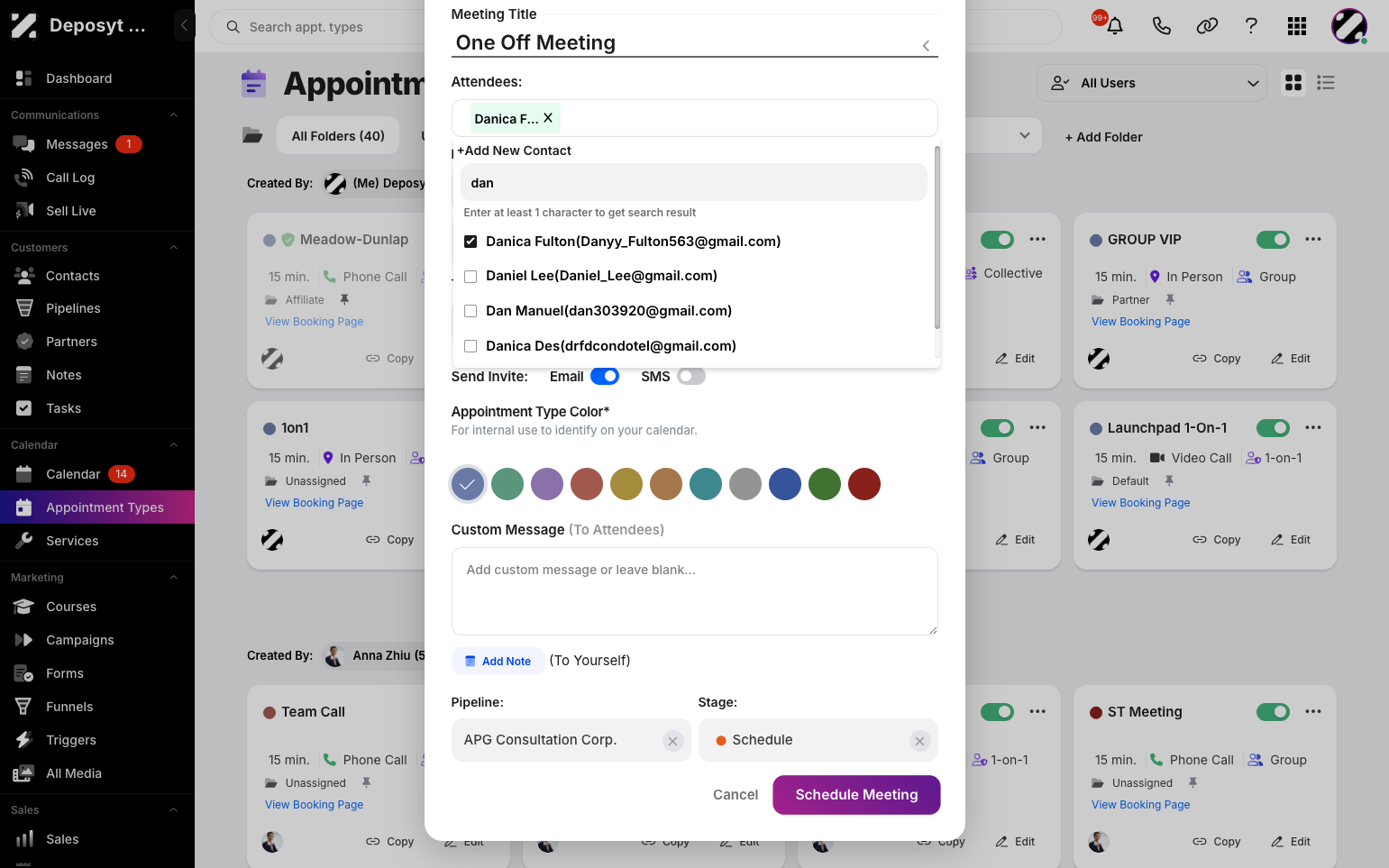Collapse the Customers sidebar section
1389x868 pixels.
[174, 248]
